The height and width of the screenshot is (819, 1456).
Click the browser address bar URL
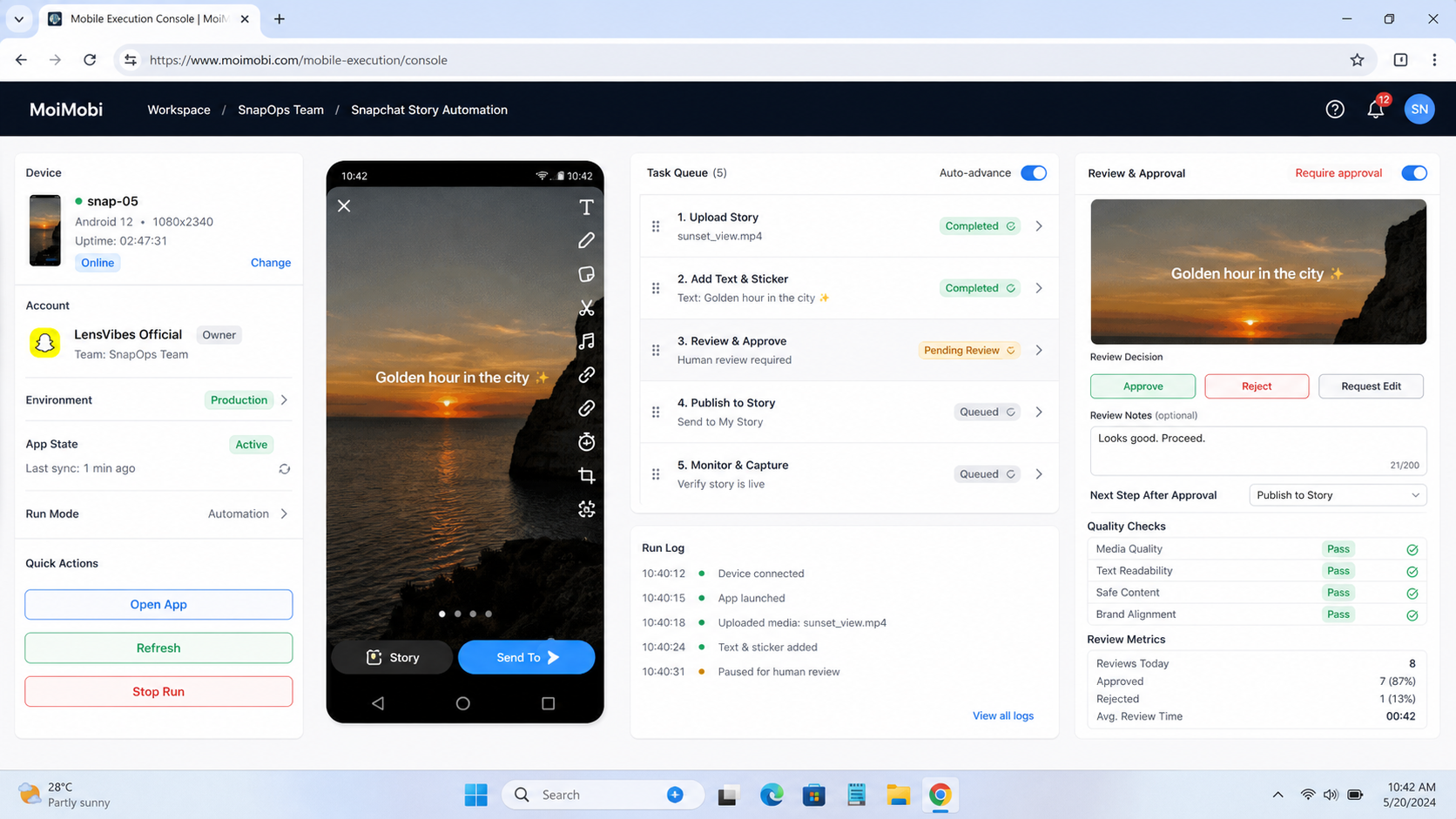click(x=298, y=60)
